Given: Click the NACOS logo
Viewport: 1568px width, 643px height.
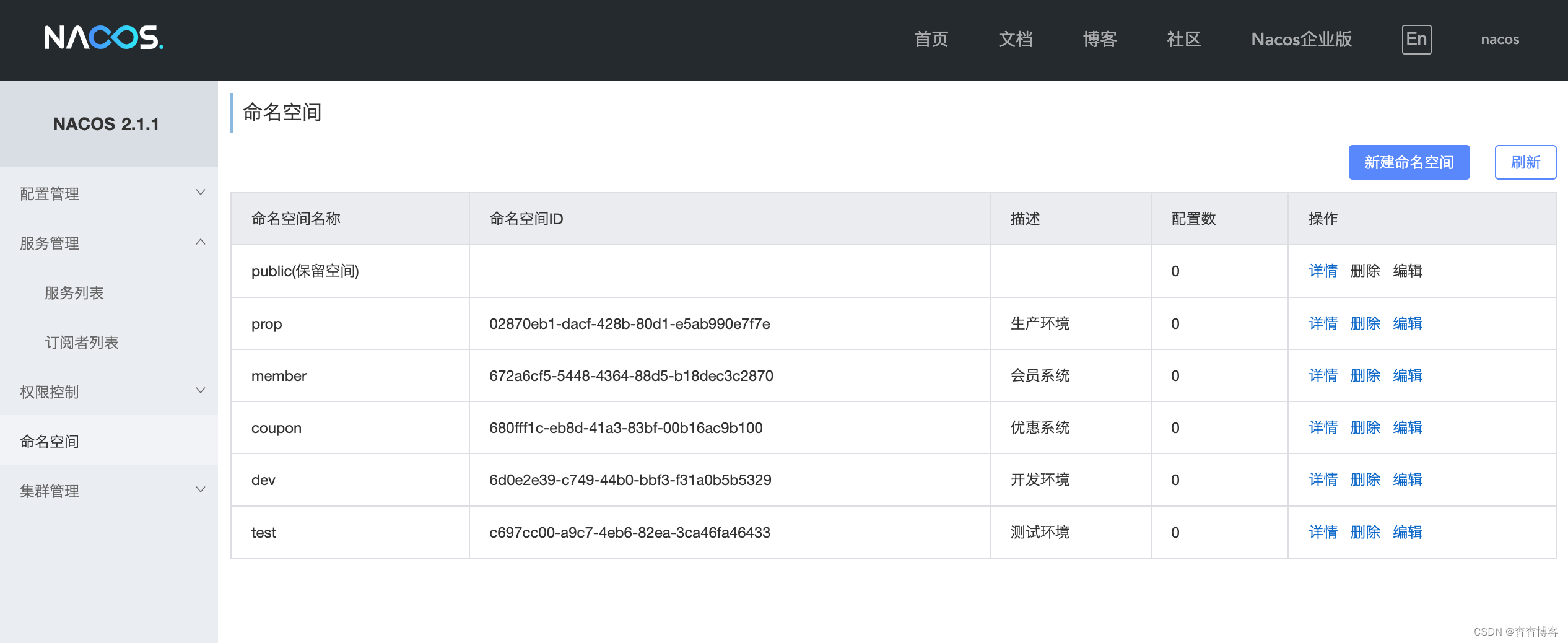Looking at the screenshot, I should (x=103, y=38).
